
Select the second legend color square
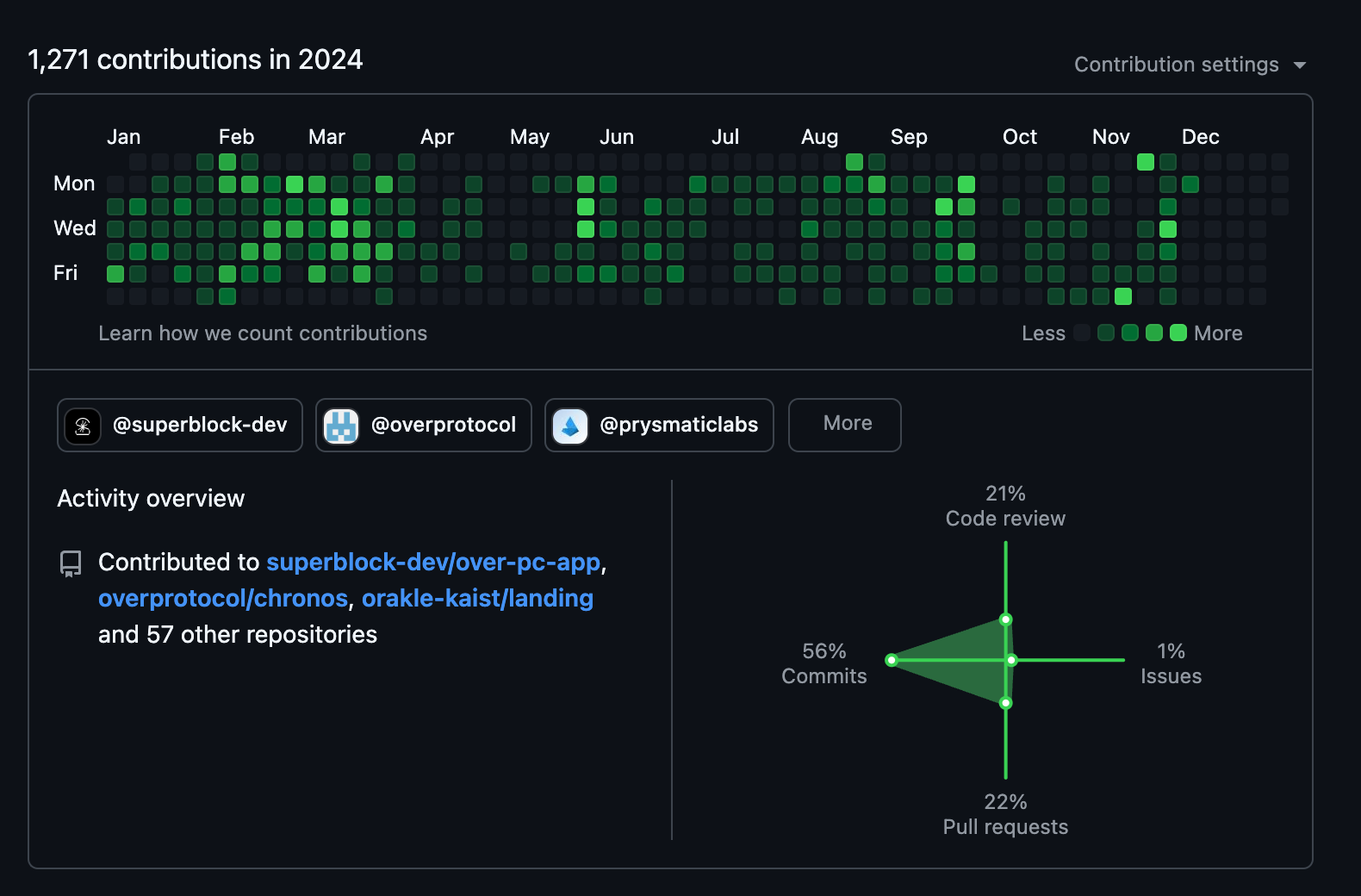[1106, 333]
